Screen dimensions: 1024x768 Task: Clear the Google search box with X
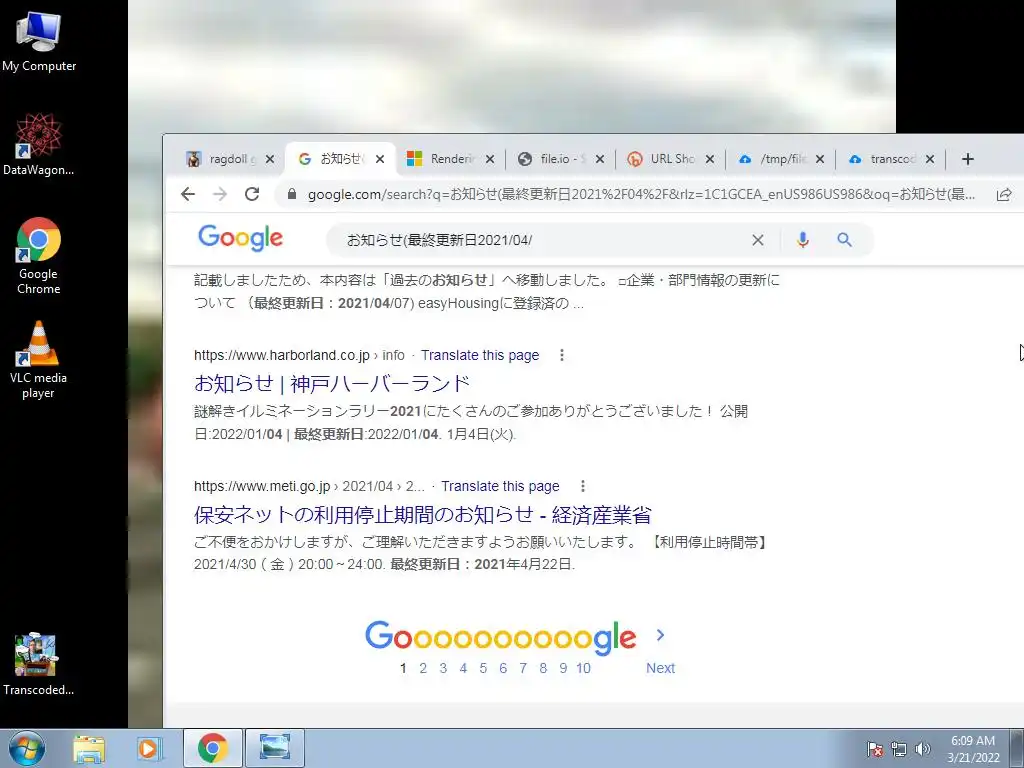pyautogui.click(x=758, y=240)
